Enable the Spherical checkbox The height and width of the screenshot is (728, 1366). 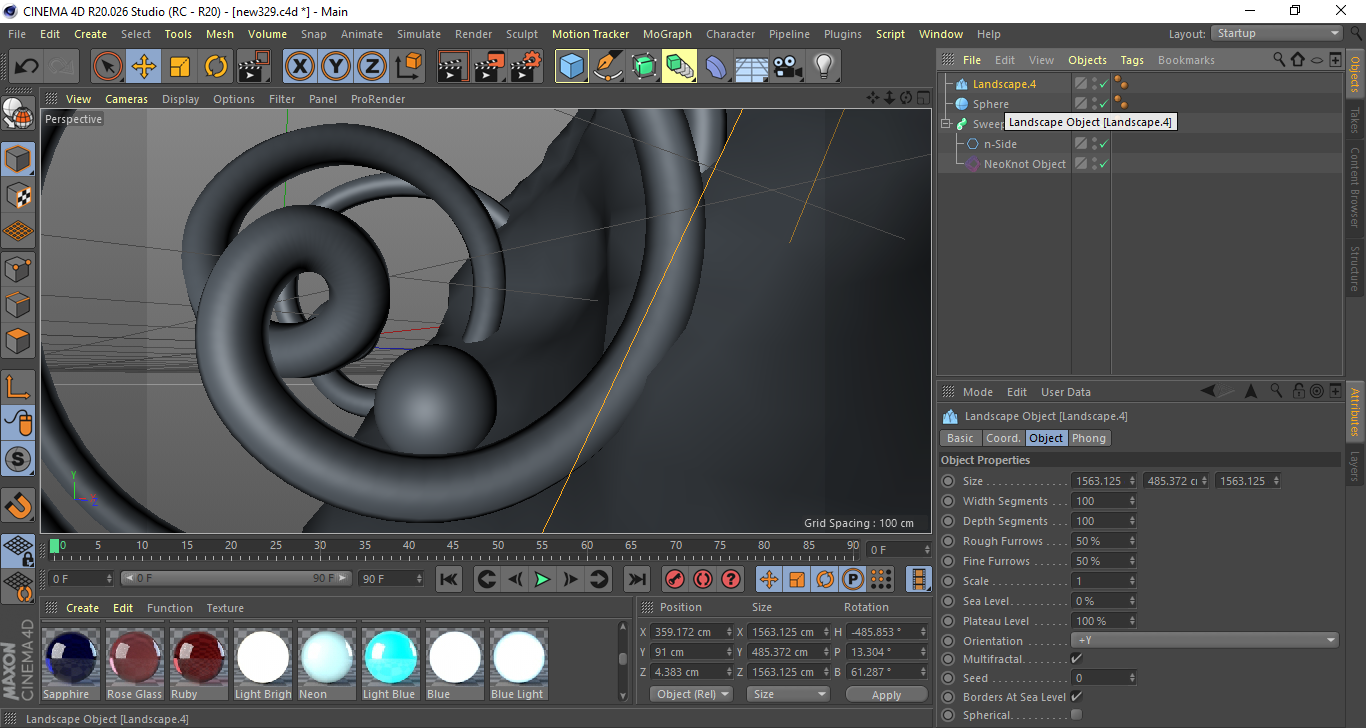1076,715
